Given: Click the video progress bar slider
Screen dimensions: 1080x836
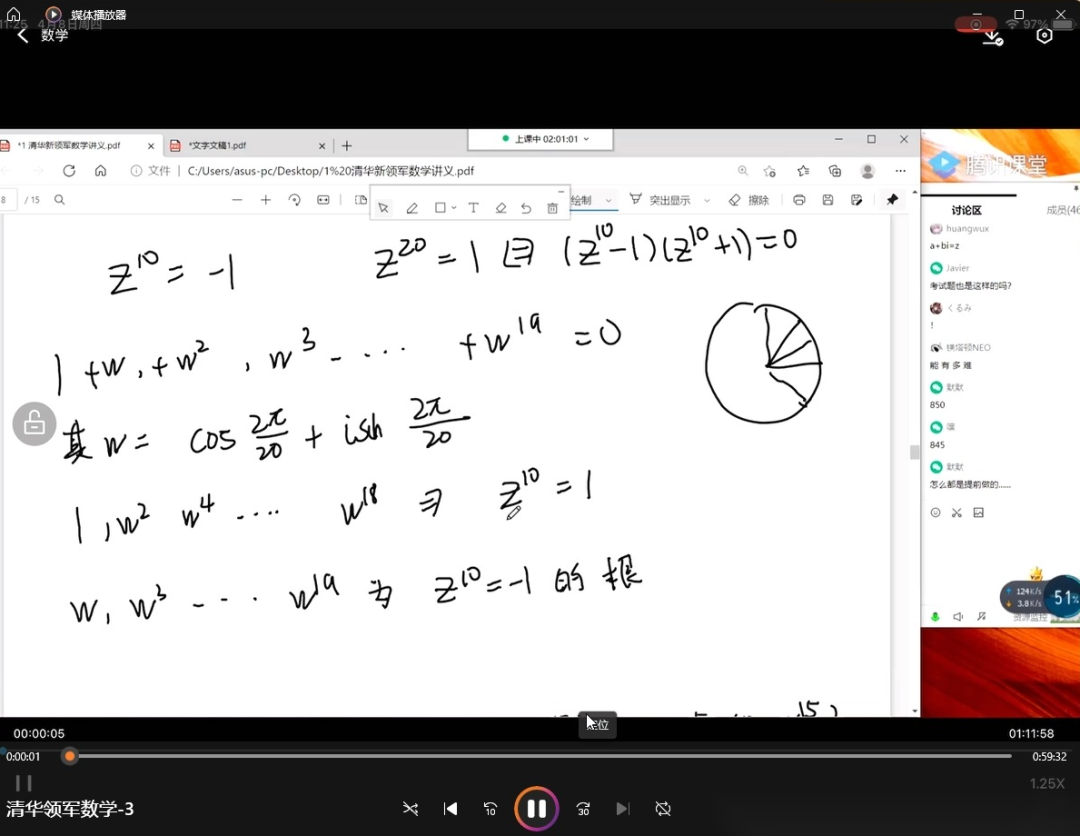Looking at the screenshot, I should tap(70, 756).
